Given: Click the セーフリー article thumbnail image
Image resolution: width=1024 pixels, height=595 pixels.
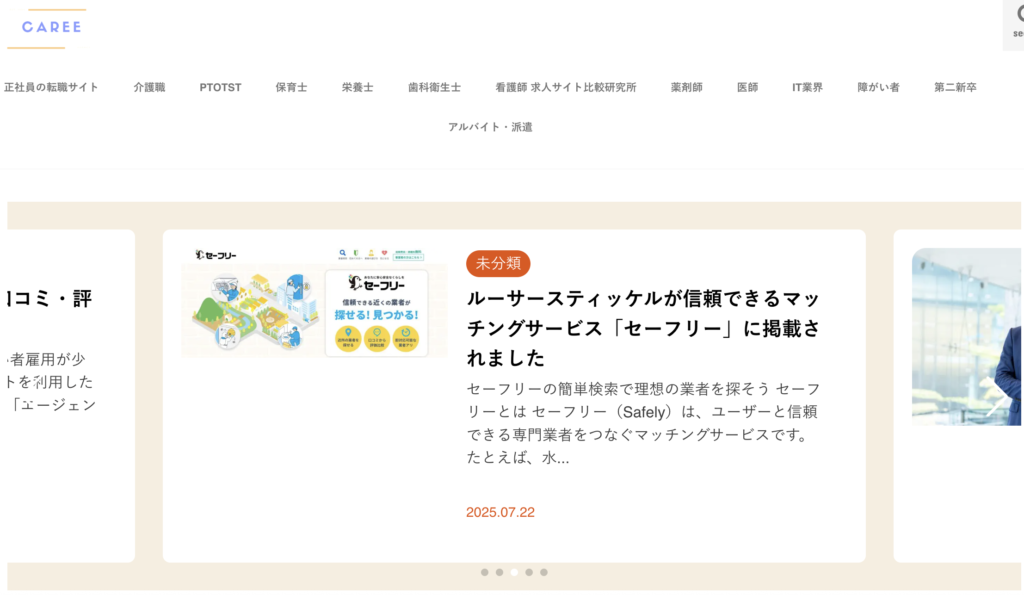Looking at the screenshot, I should click(314, 301).
